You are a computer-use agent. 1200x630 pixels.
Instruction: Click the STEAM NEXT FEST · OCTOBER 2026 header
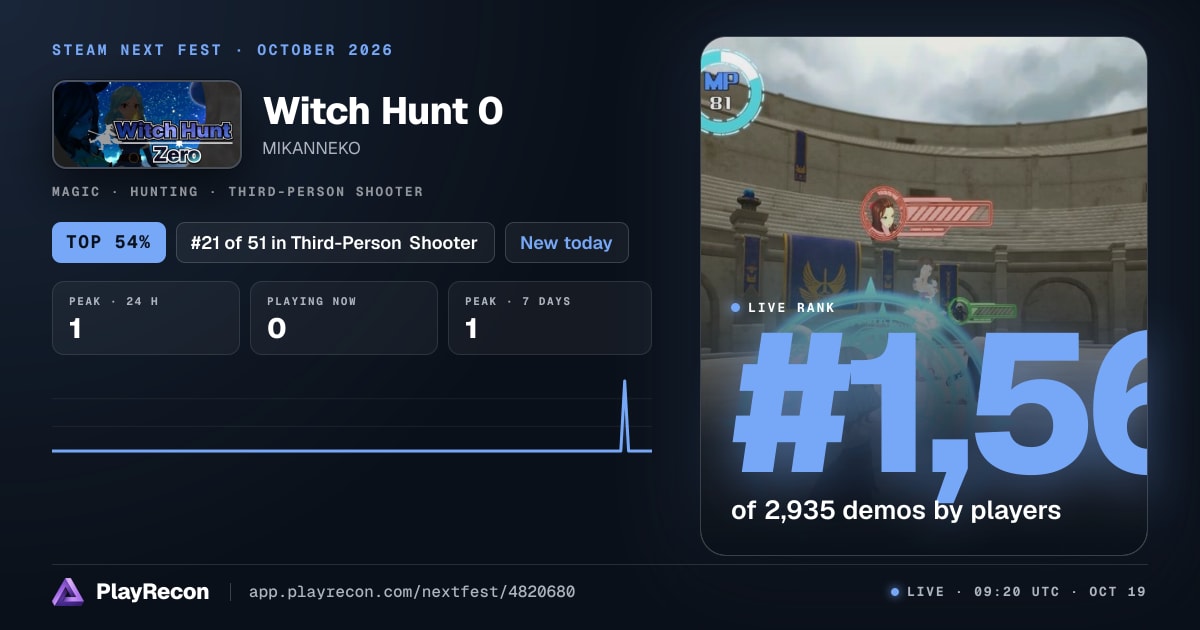click(222, 50)
